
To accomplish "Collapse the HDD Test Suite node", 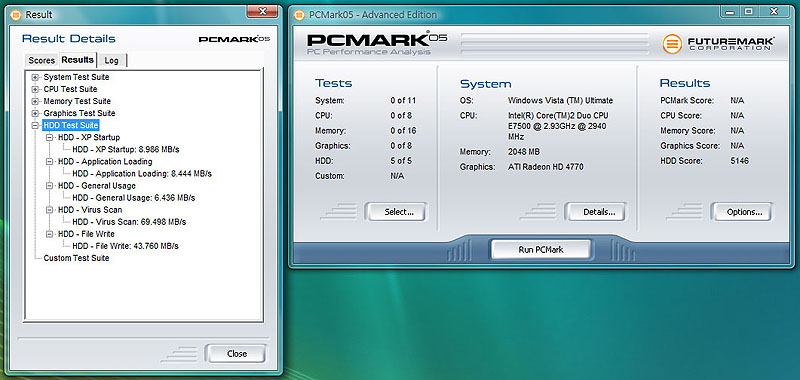I will pos(35,125).
